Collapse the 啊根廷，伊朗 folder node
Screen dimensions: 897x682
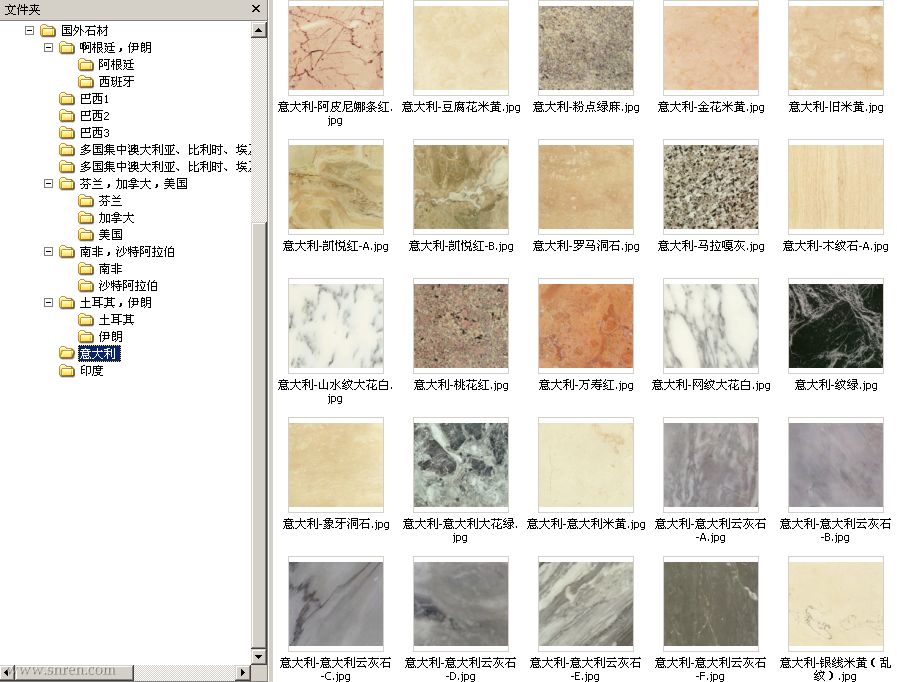[x=48, y=47]
